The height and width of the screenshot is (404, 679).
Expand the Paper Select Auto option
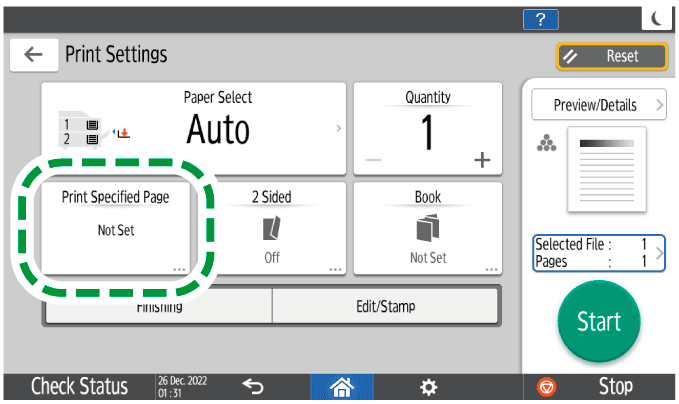tap(194, 128)
